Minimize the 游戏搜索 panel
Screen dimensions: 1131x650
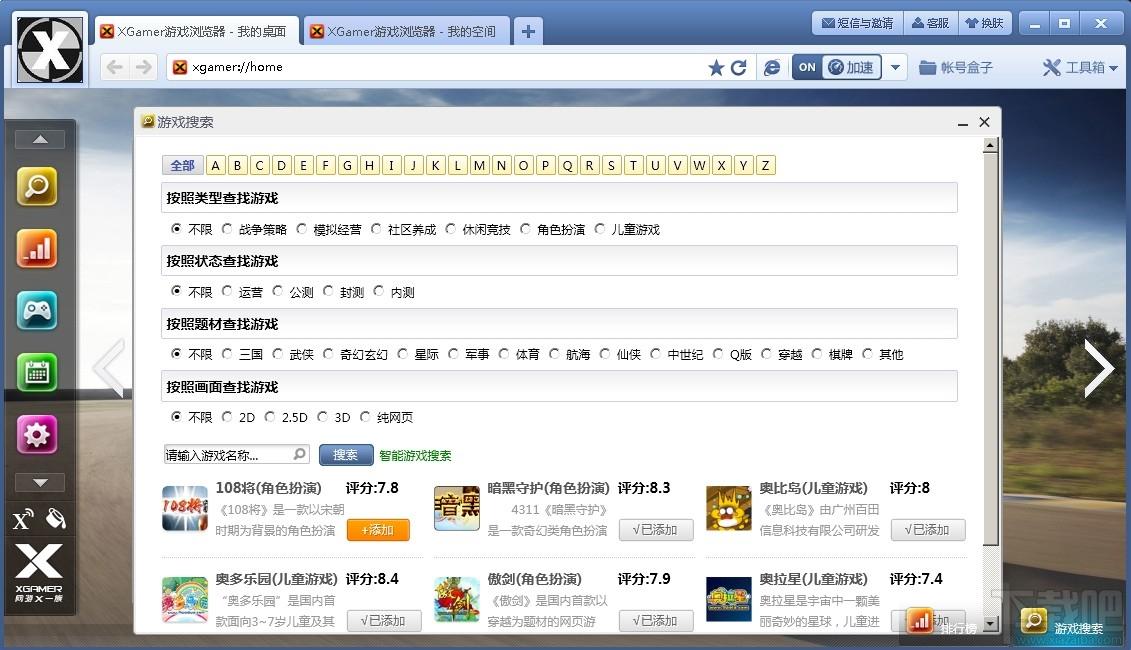[962, 123]
